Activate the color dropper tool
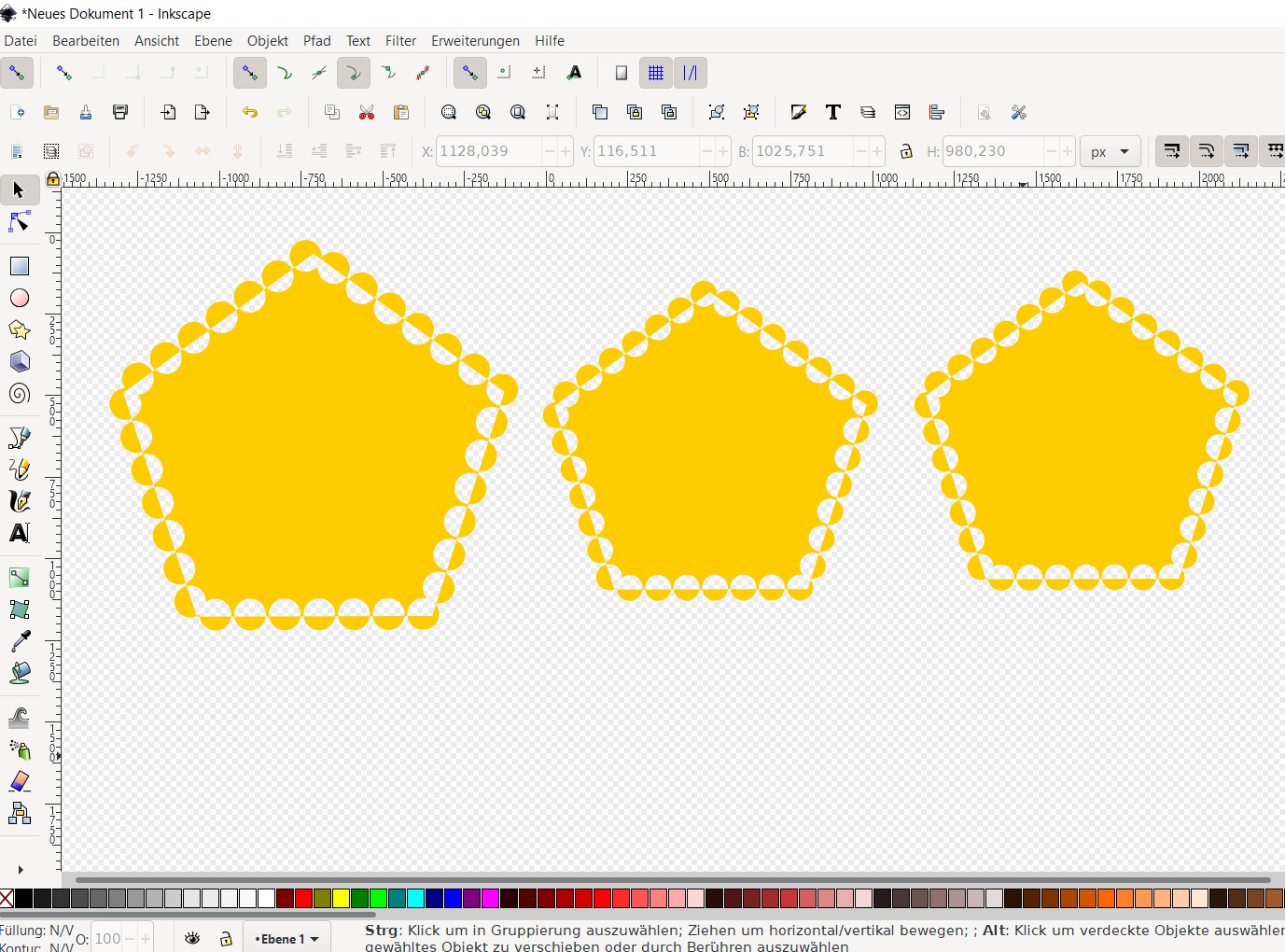Screen dimensions: 1285x952 click(x=19, y=641)
